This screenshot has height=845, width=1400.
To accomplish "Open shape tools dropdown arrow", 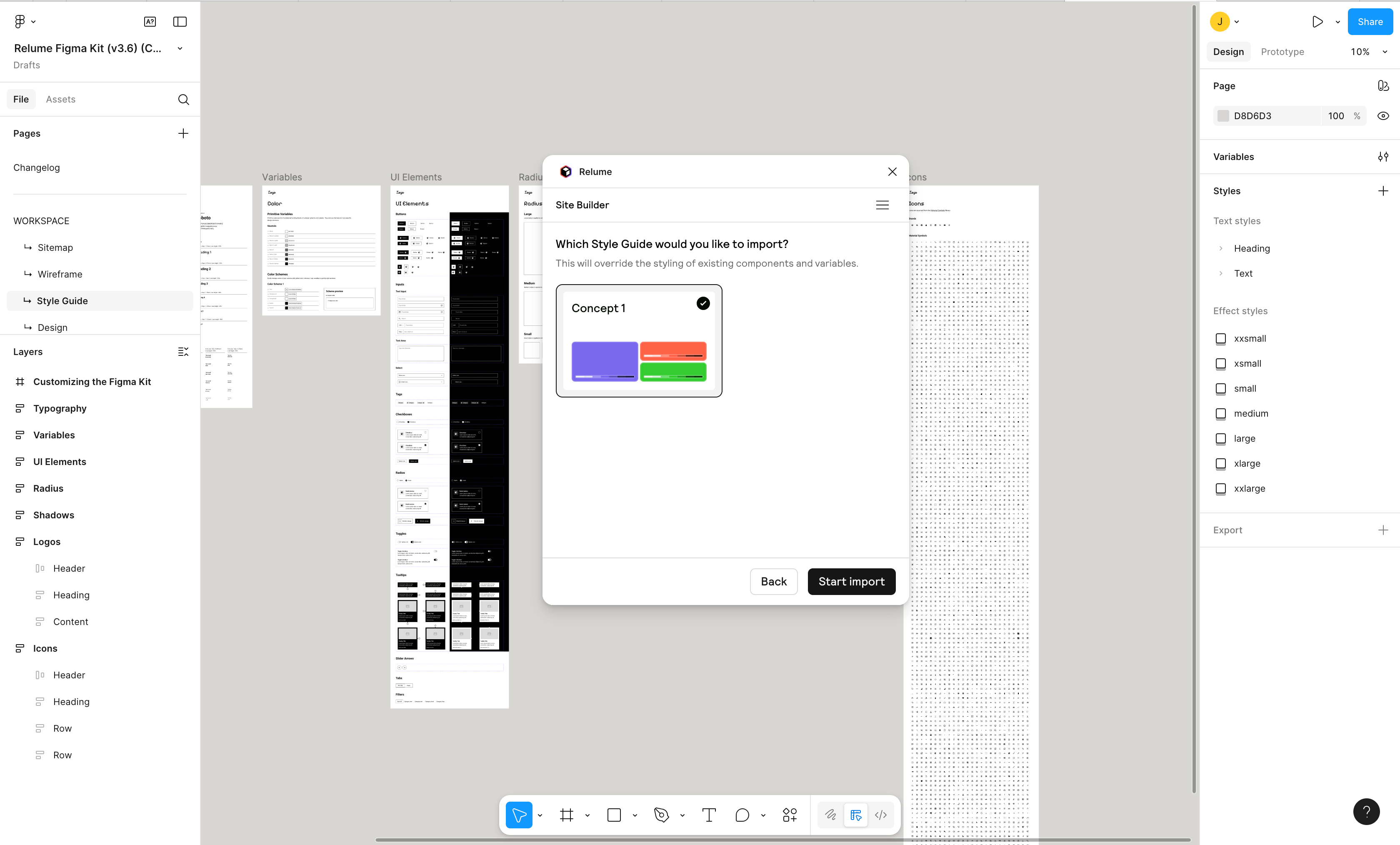I will 635,815.
